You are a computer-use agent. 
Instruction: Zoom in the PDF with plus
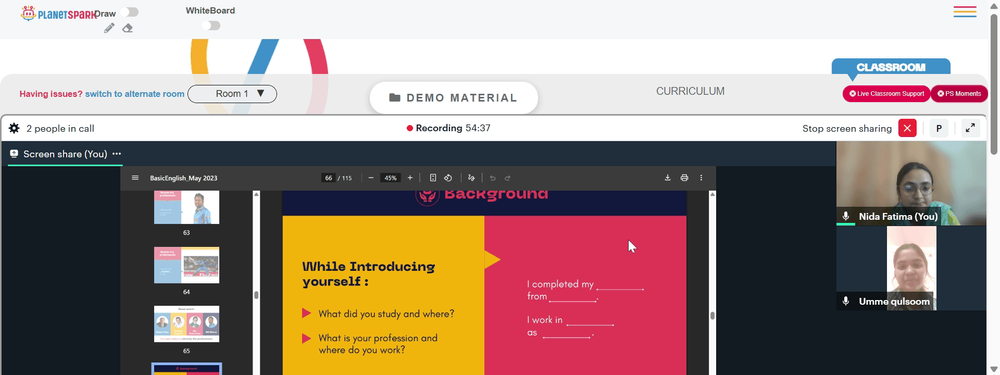point(410,178)
